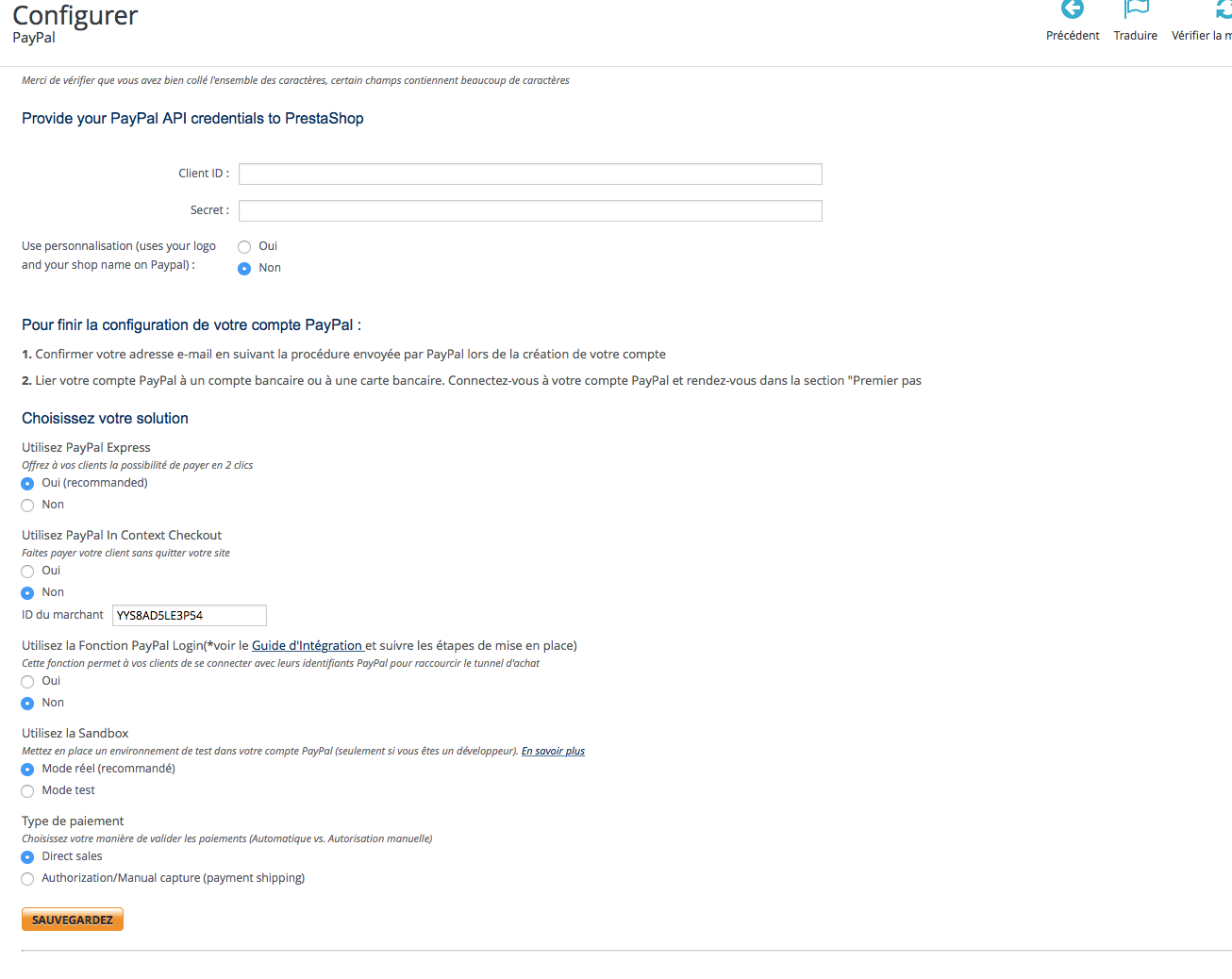Open the Traduire label link
Image resolution: width=1232 pixels, height=979 pixels.
1136,36
